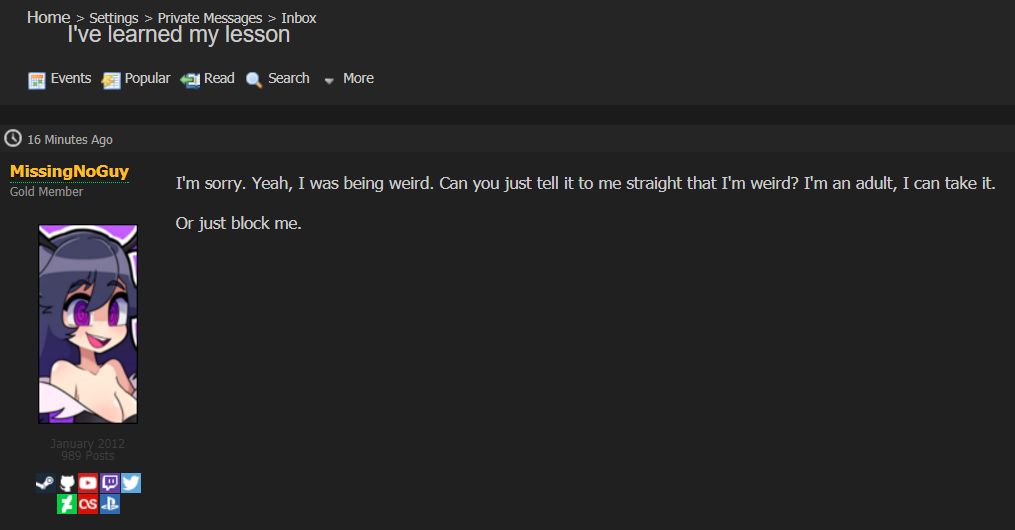Go to Private Messages breadcrumb

[210, 18]
